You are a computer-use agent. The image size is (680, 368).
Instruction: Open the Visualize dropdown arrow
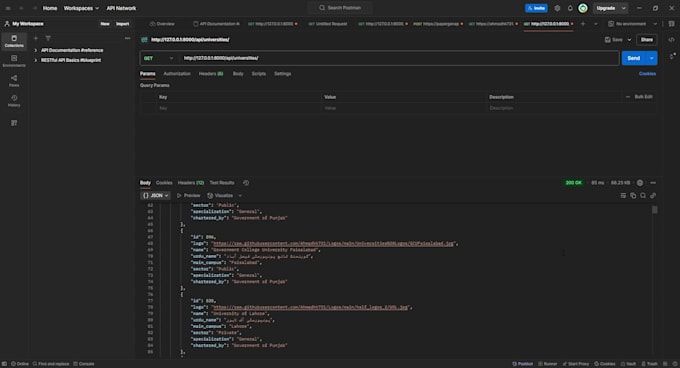point(240,196)
